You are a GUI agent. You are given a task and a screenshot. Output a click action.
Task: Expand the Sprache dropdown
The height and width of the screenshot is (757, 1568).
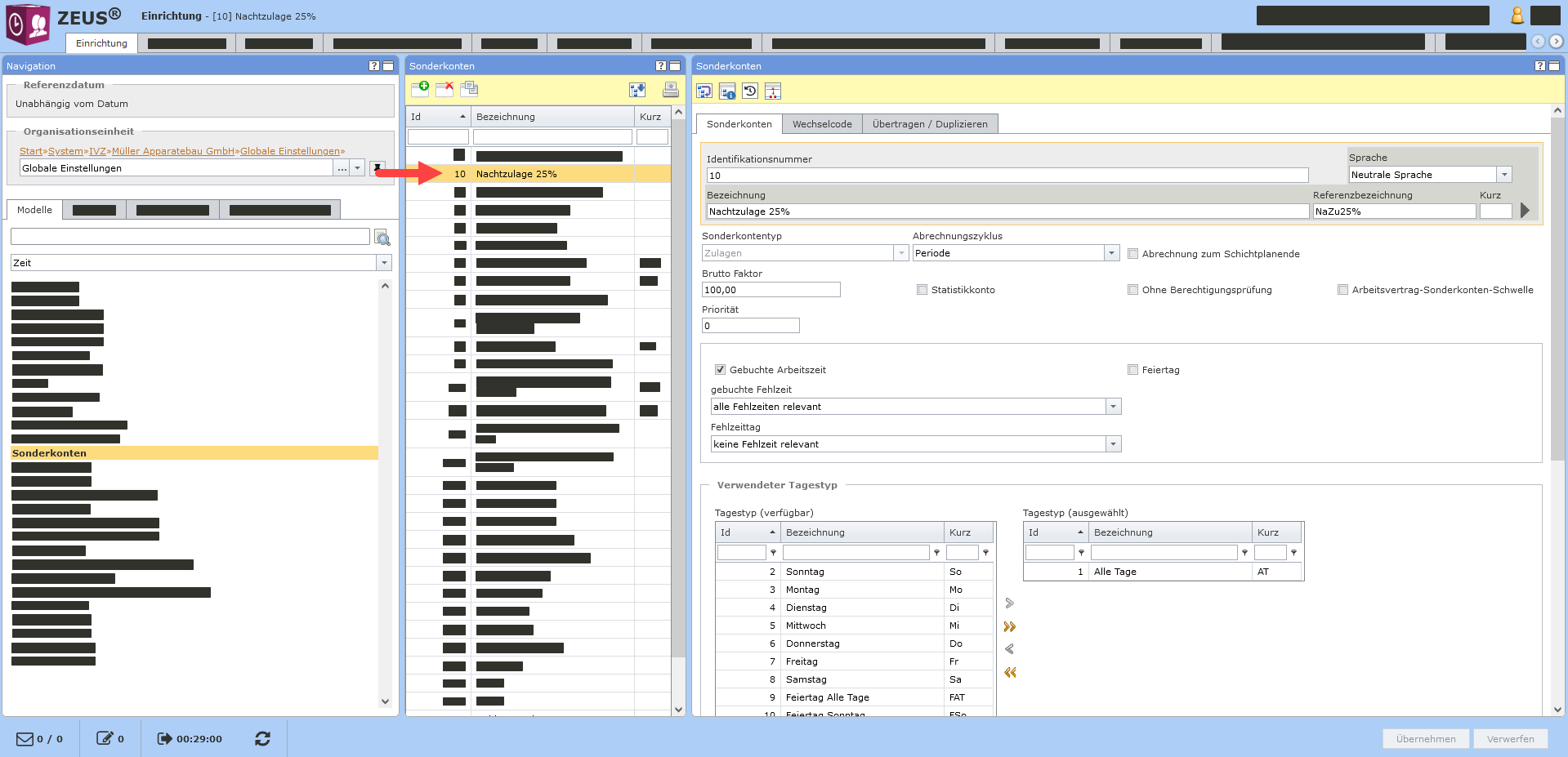[x=1504, y=175]
